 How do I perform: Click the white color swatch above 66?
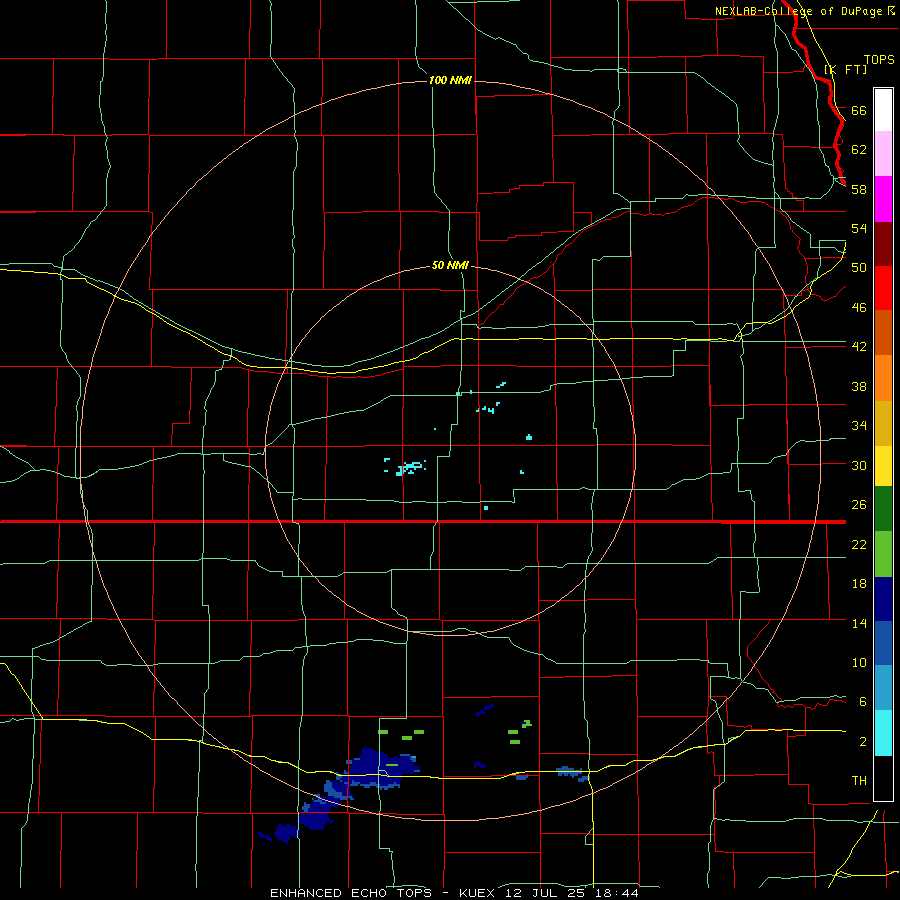coord(883,110)
